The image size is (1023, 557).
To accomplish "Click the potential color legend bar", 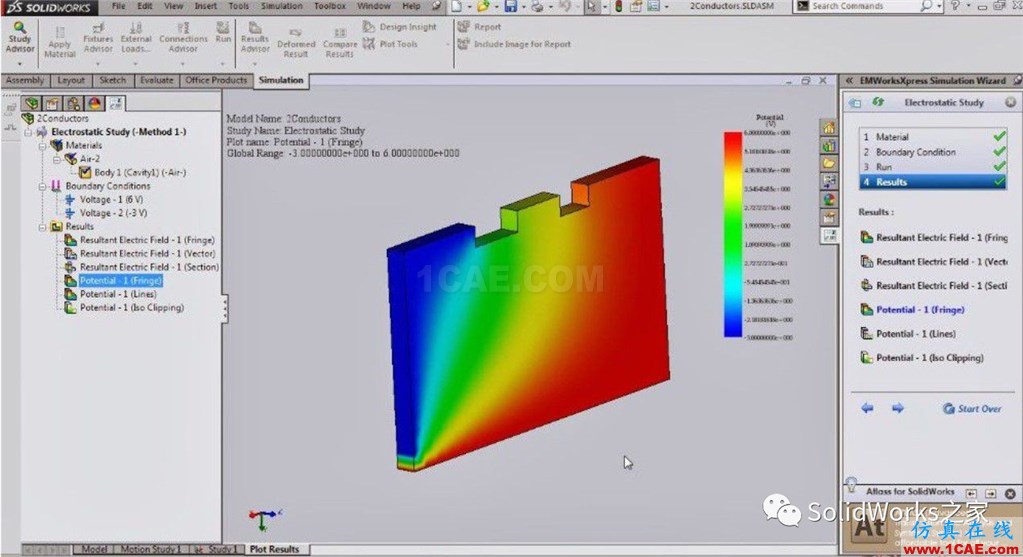I will [733, 234].
